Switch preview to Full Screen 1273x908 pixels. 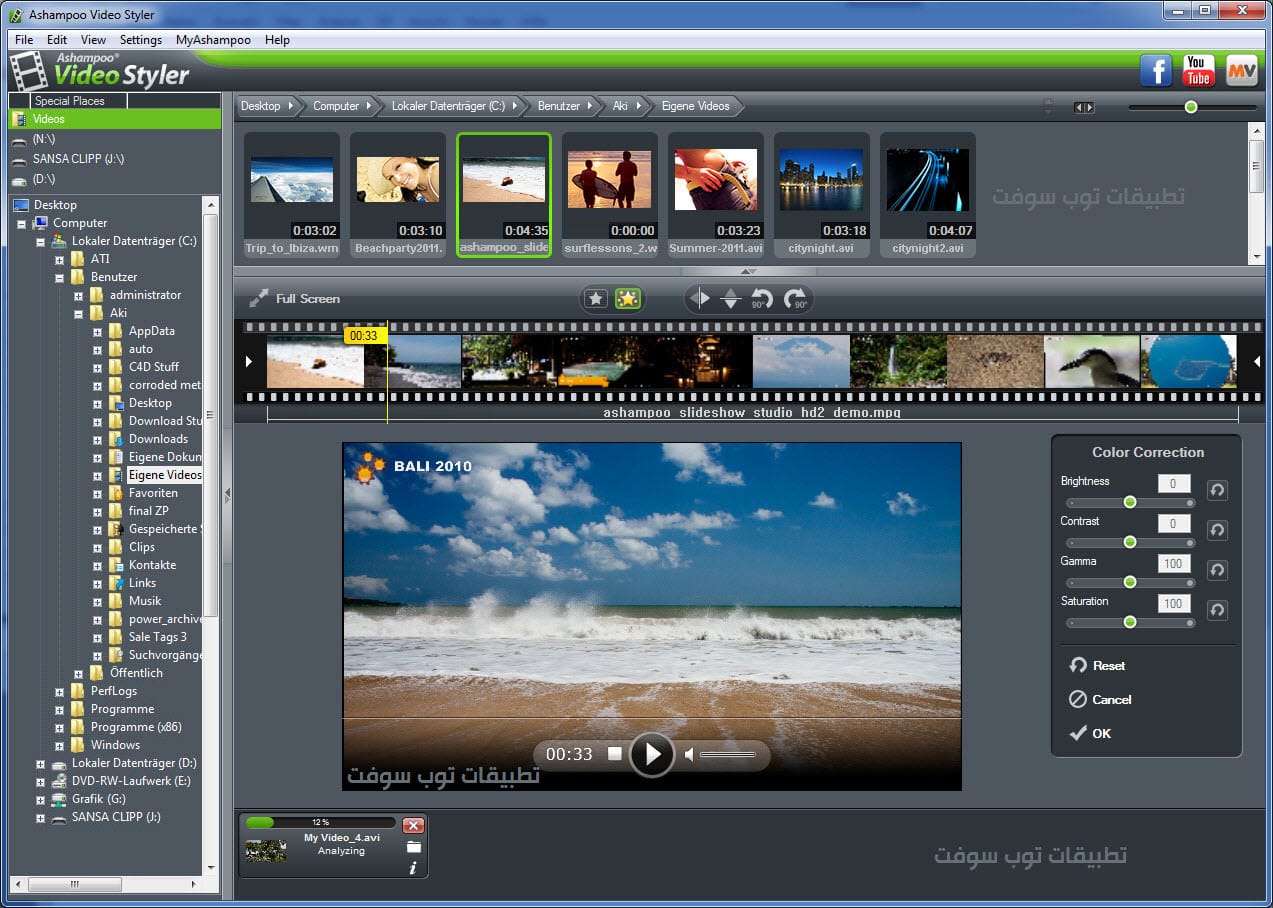click(x=295, y=298)
